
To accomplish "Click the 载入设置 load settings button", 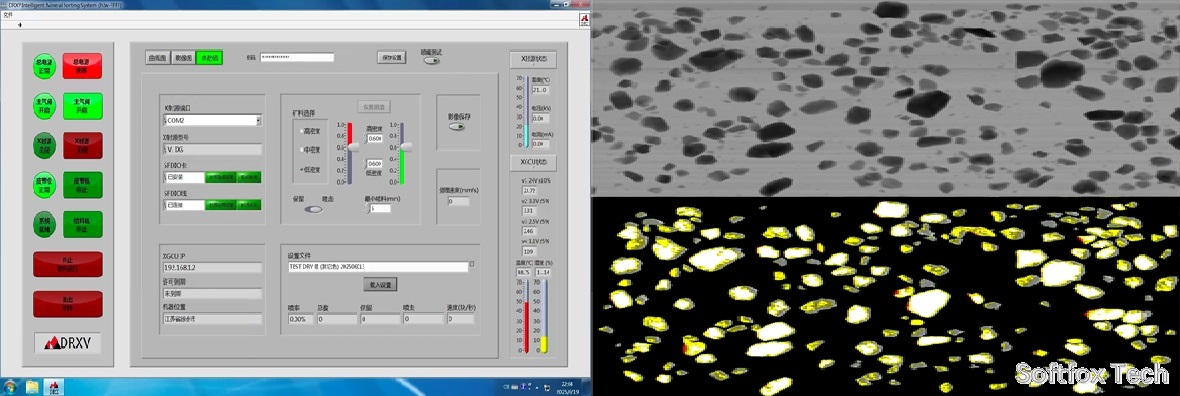I will tap(379, 285).
